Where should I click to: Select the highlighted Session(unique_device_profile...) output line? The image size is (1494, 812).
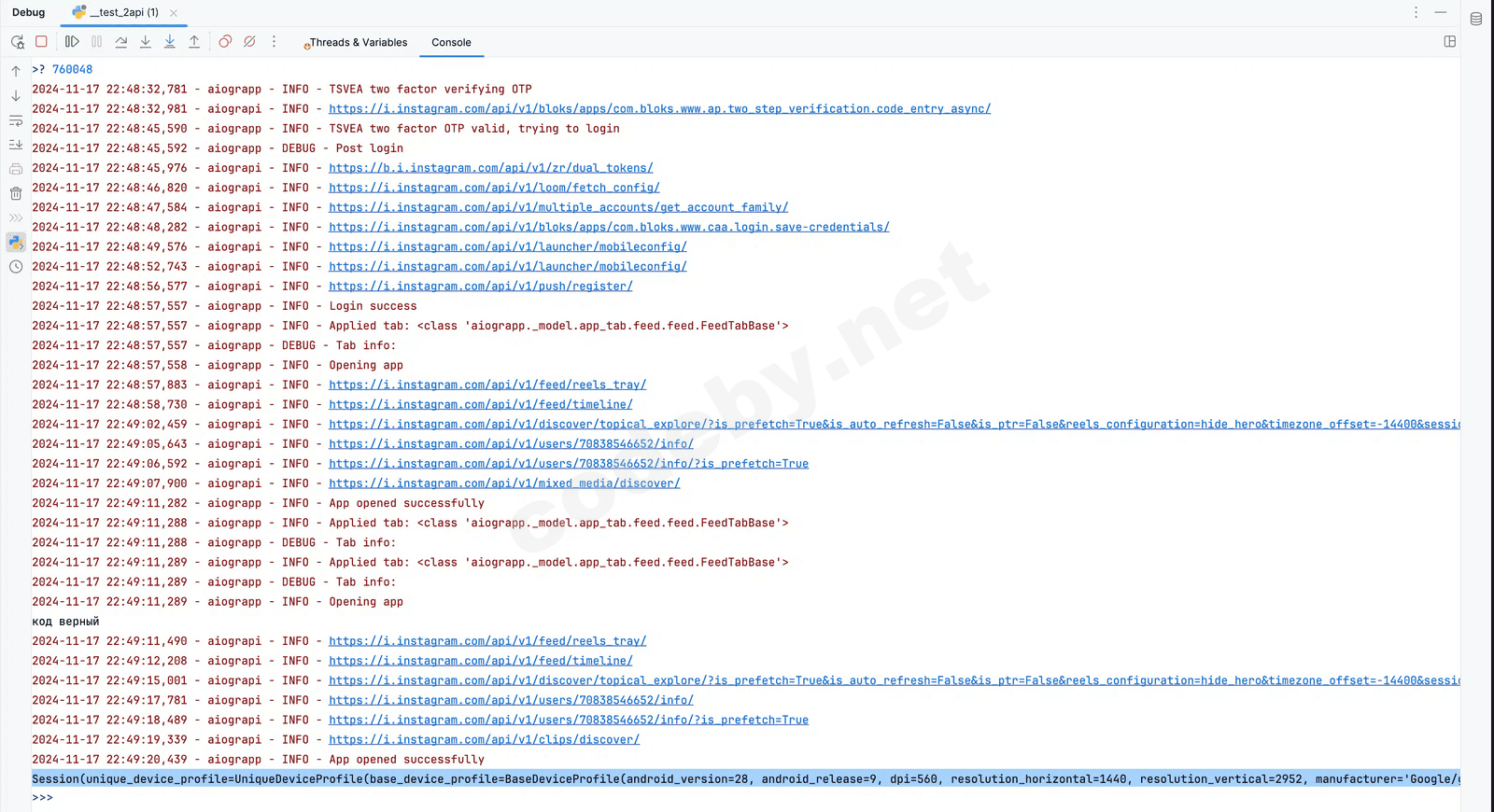tap(745, 778)
